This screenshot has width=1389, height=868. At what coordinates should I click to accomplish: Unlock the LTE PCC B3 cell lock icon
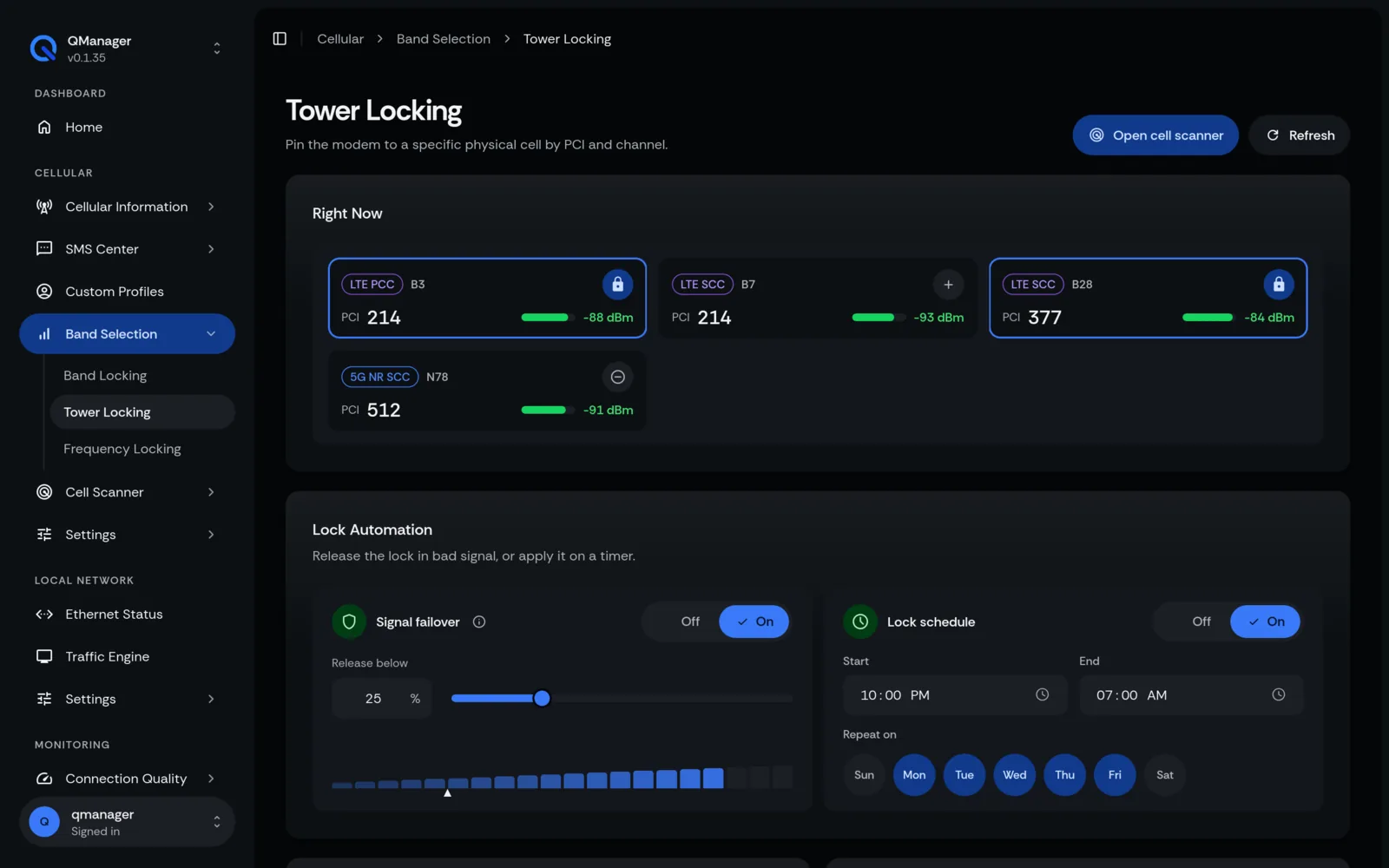click(617, 285)
